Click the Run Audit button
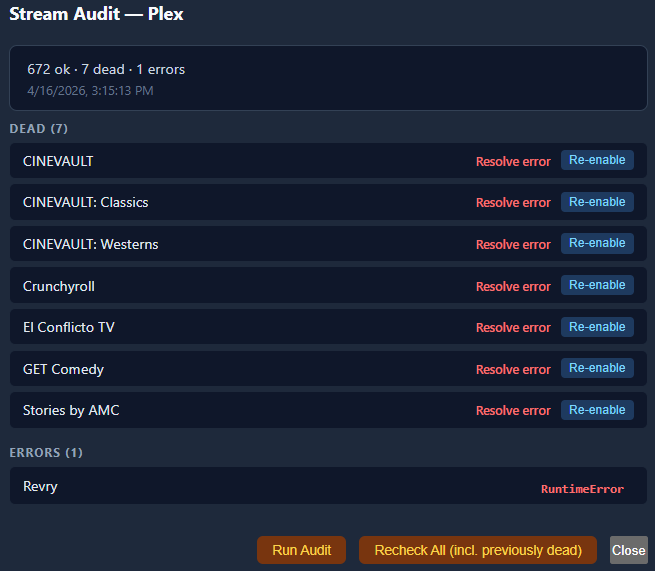The image size is (655, 571). 301,550
